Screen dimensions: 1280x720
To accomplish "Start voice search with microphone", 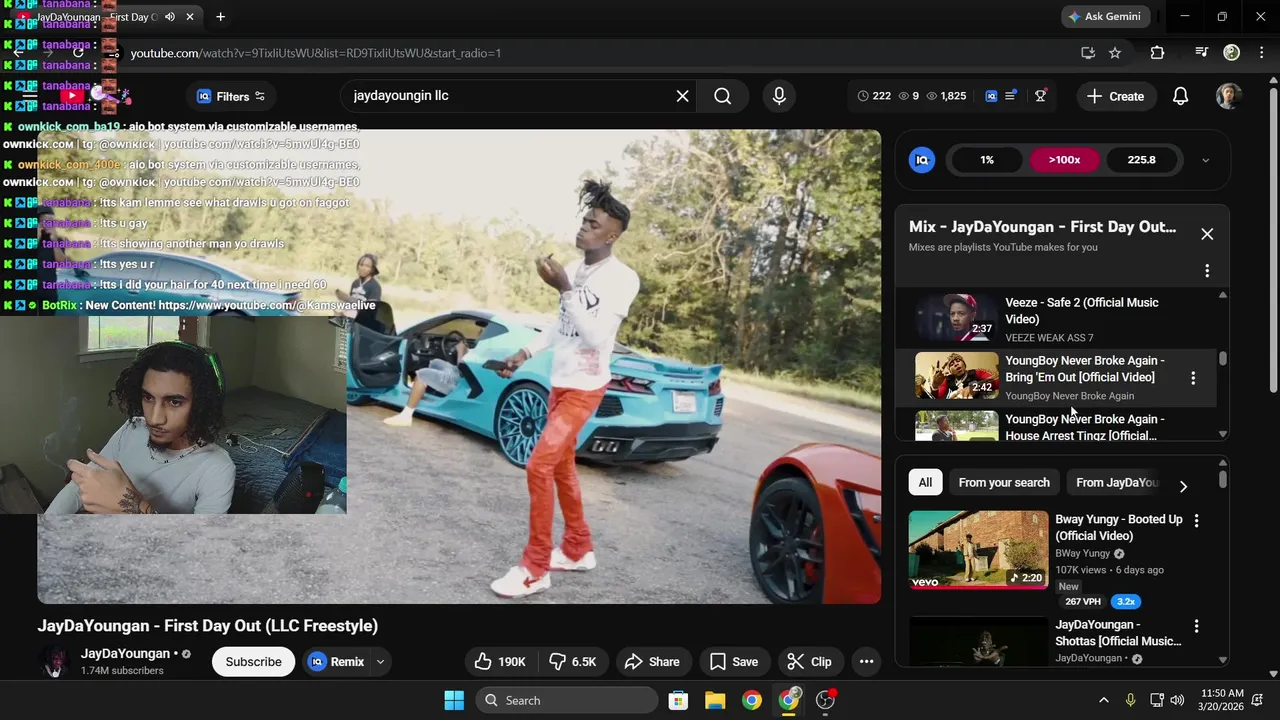I will click(779, 96).
